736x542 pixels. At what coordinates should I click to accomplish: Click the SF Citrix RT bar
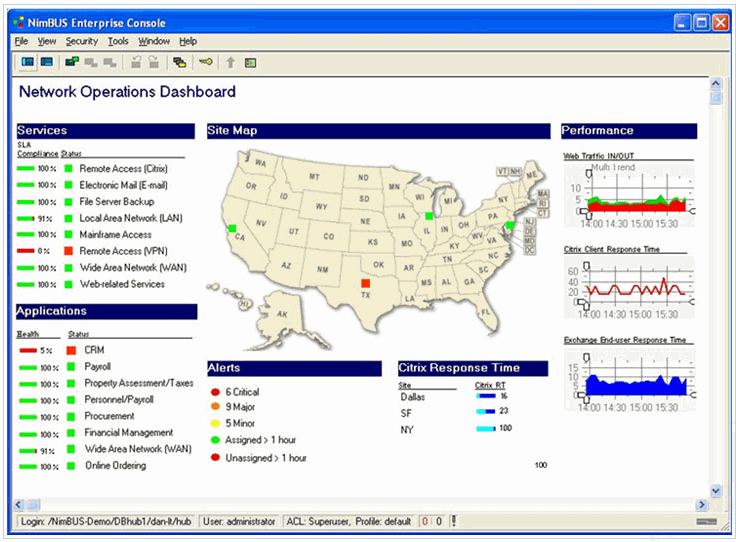tap(486, 412)
